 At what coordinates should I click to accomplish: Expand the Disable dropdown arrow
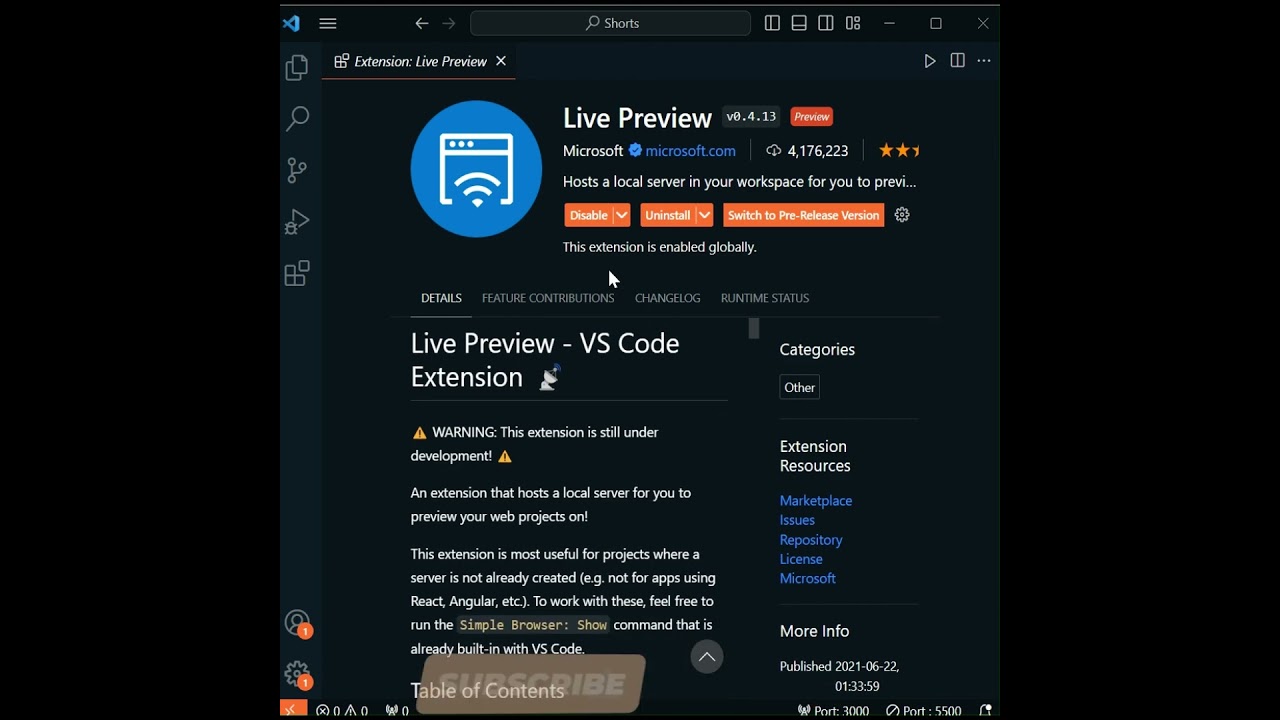(x=621, y=215)
